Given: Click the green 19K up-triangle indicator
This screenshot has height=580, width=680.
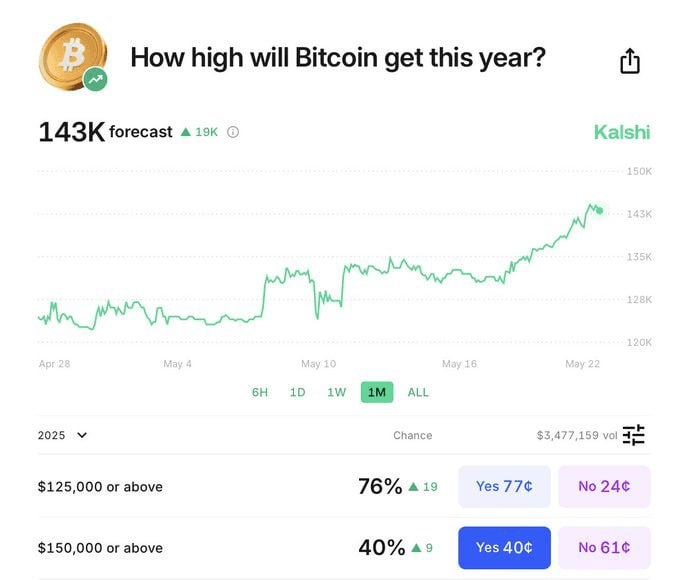Looking at the screenshot, I should click(x=199, y=132).
